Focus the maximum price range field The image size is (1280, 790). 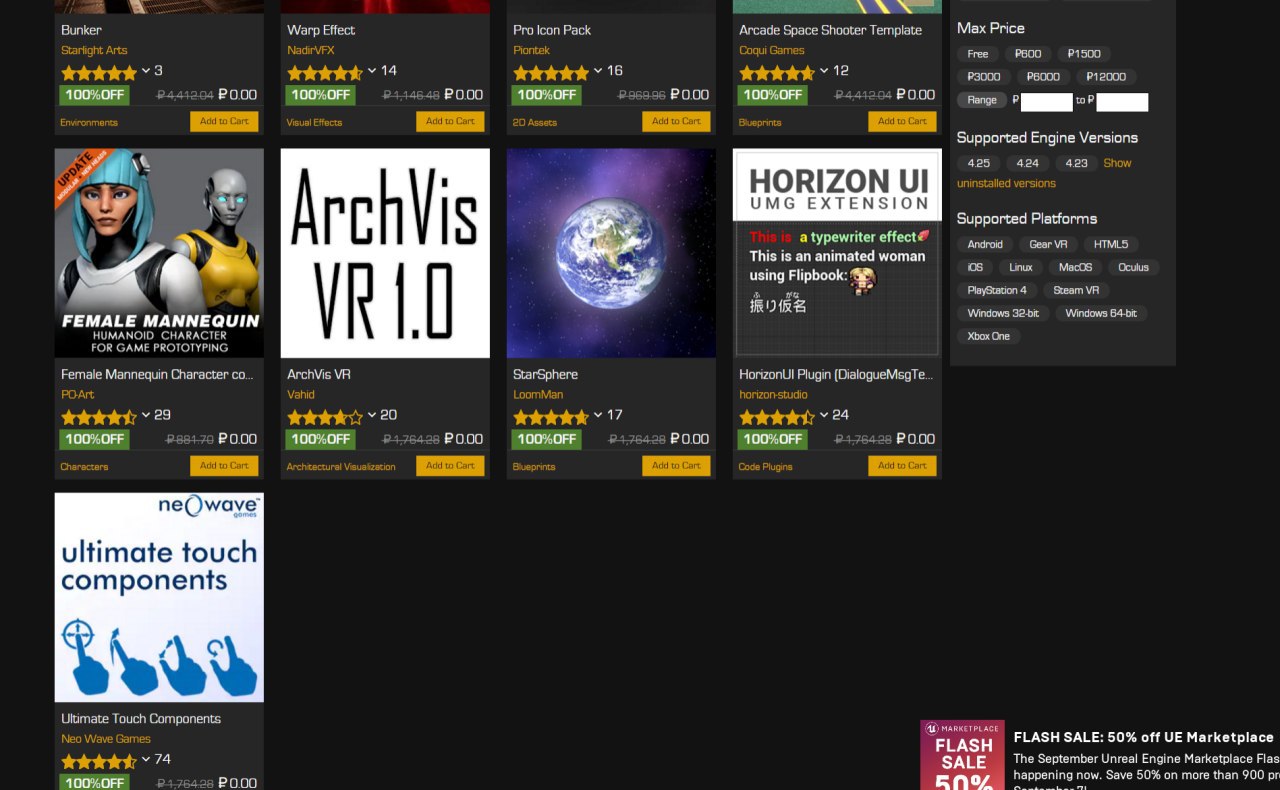coord(1122,101)
